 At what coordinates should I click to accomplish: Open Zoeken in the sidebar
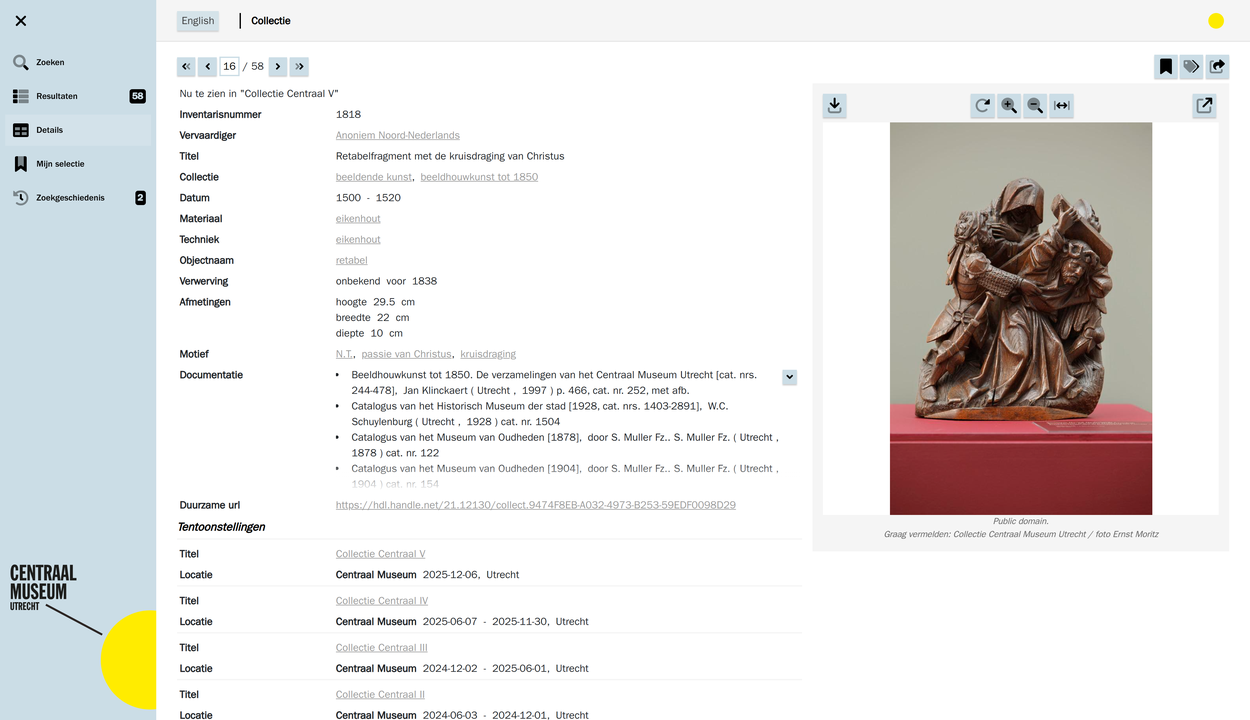coord(50,62)
